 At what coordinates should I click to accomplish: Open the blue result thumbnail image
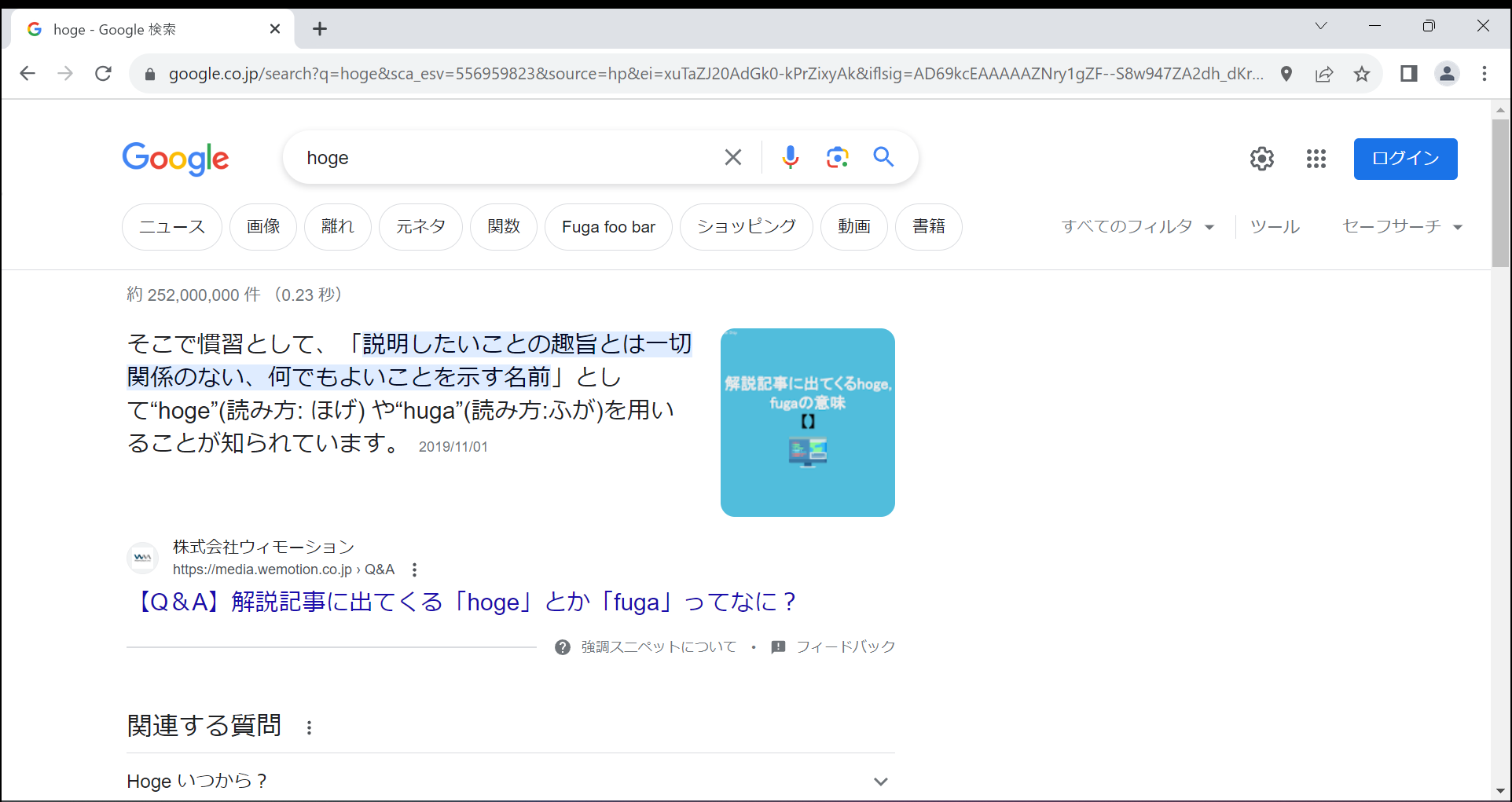[x=807, y=422]
